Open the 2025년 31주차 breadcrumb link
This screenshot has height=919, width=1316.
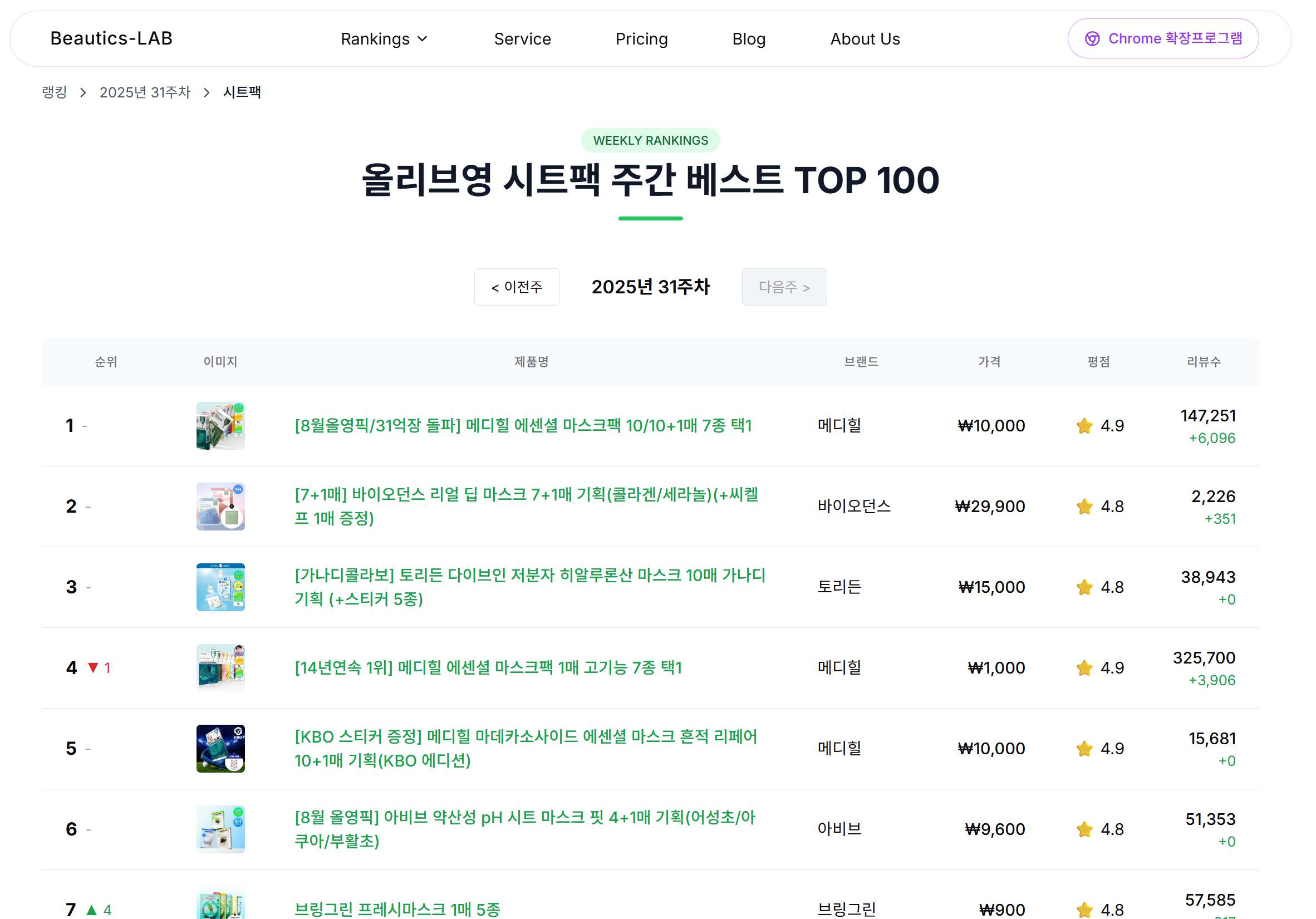pyautogui.click(x=144, y=92)
